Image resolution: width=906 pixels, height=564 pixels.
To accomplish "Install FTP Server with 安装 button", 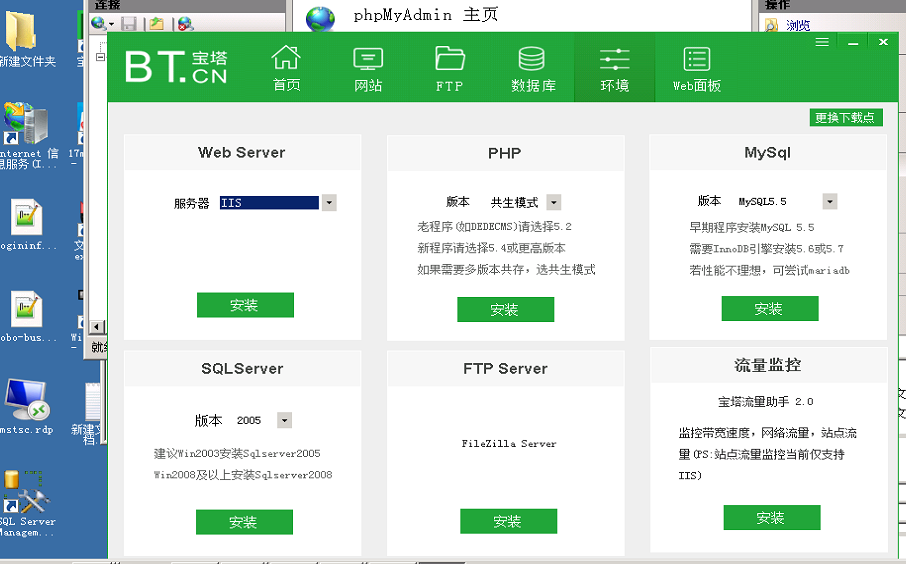I will 508,521.
